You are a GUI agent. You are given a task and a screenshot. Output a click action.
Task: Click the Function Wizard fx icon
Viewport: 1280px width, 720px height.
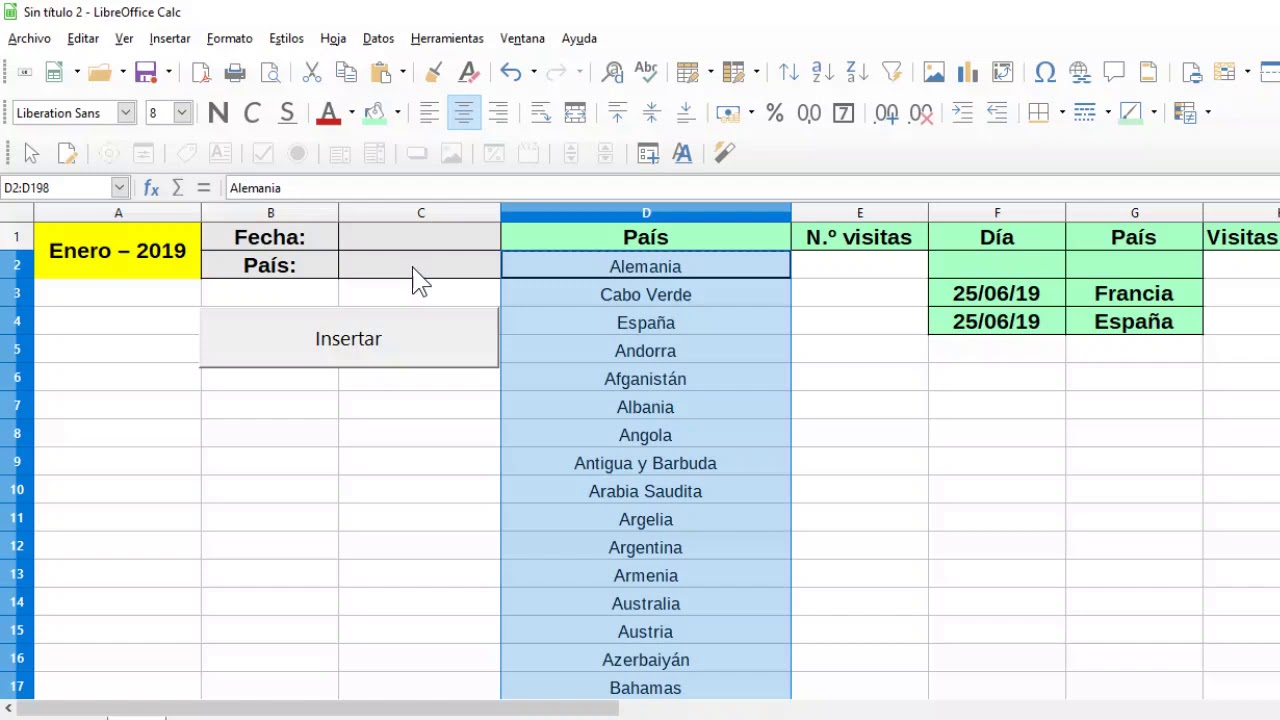(x=151, y=188)
